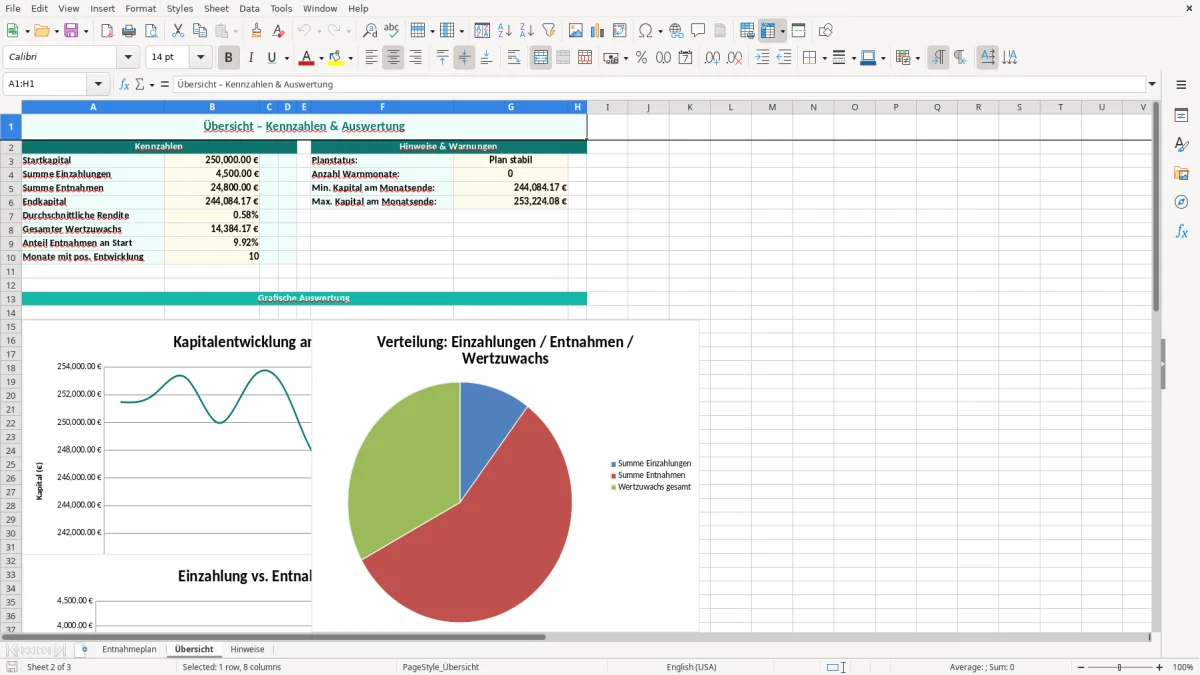This screenshot has width=1200, height=675.
Task: Click the zoom slider in the status bar
Action: [1120, 667]
